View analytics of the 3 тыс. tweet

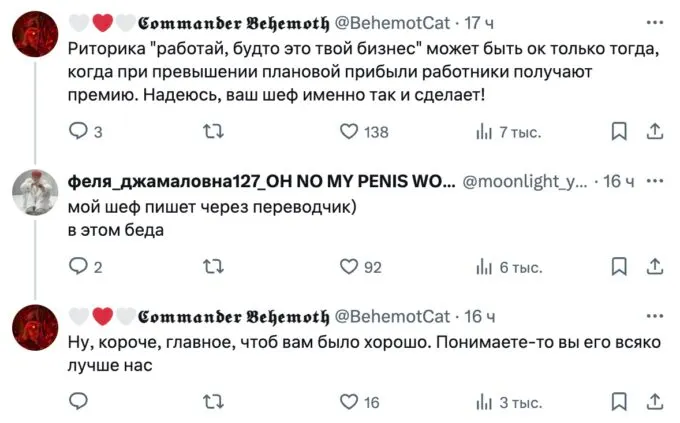point(485,402)
